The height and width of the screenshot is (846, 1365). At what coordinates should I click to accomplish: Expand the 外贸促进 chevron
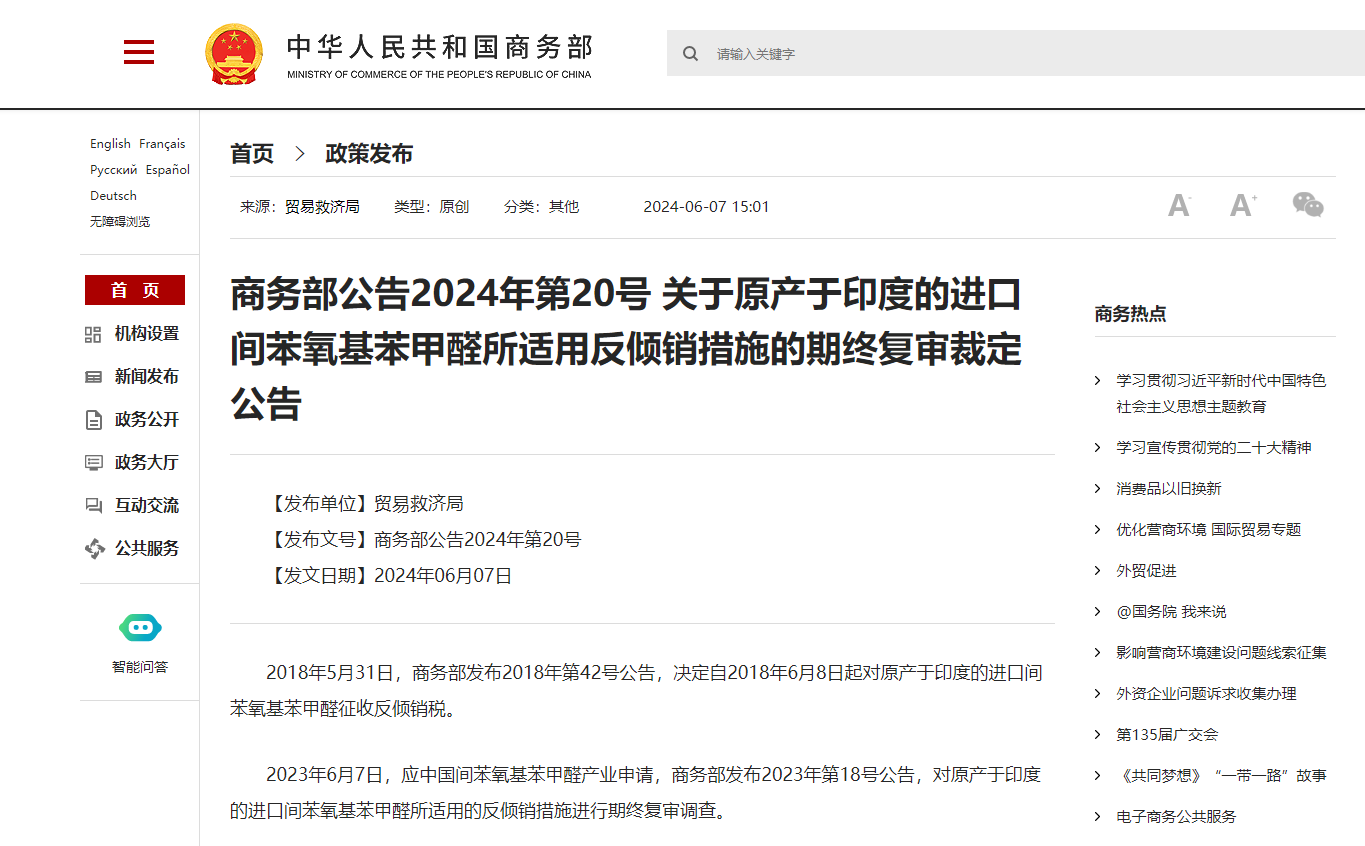point(1097,571)
